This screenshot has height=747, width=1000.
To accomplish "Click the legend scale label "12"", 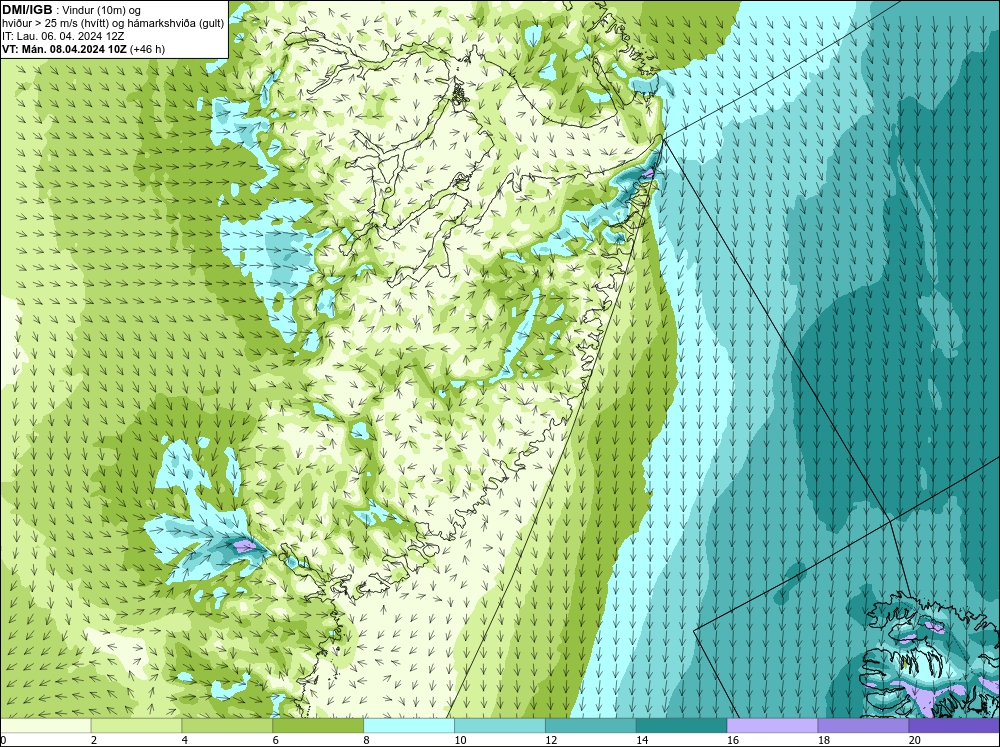I will [x=551, y=740].
